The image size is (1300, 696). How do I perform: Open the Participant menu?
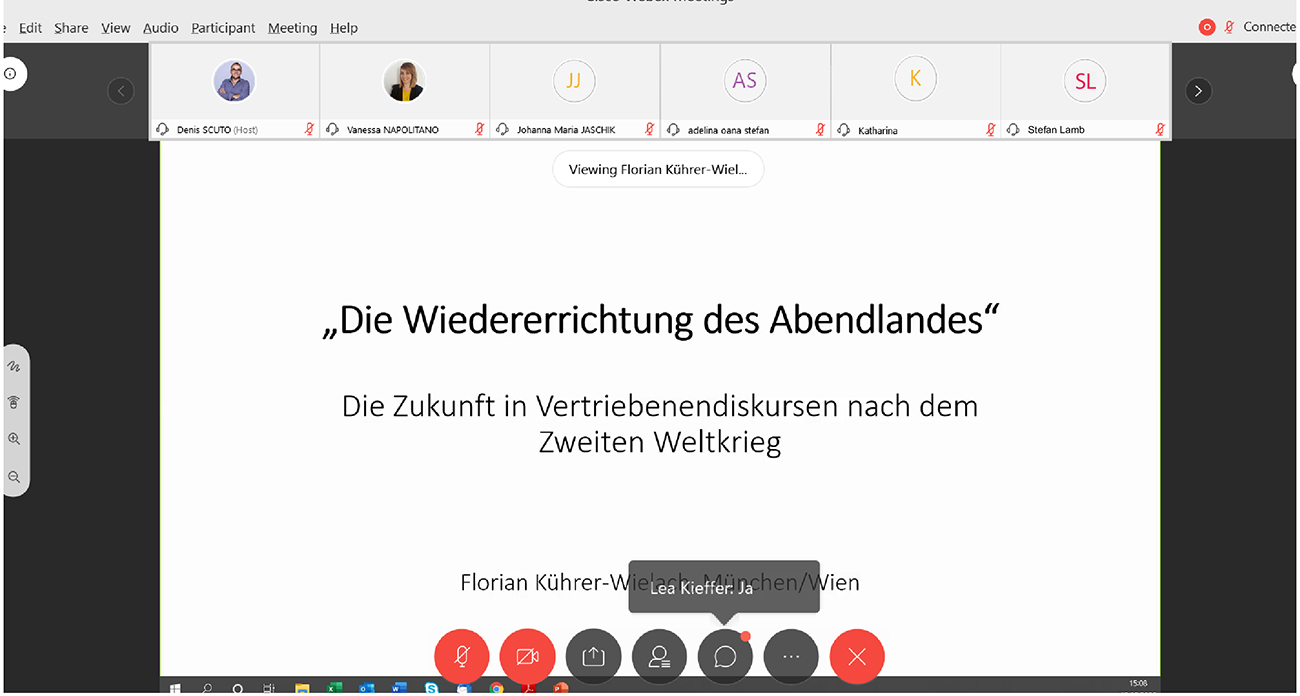pos(223,28)
